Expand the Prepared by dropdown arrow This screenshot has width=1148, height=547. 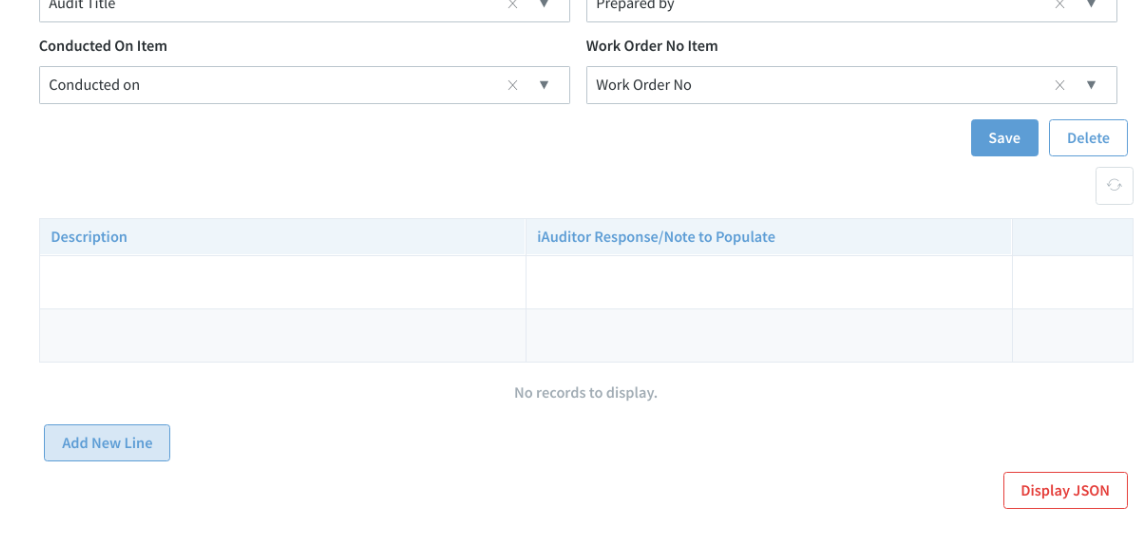[1091, 4]
